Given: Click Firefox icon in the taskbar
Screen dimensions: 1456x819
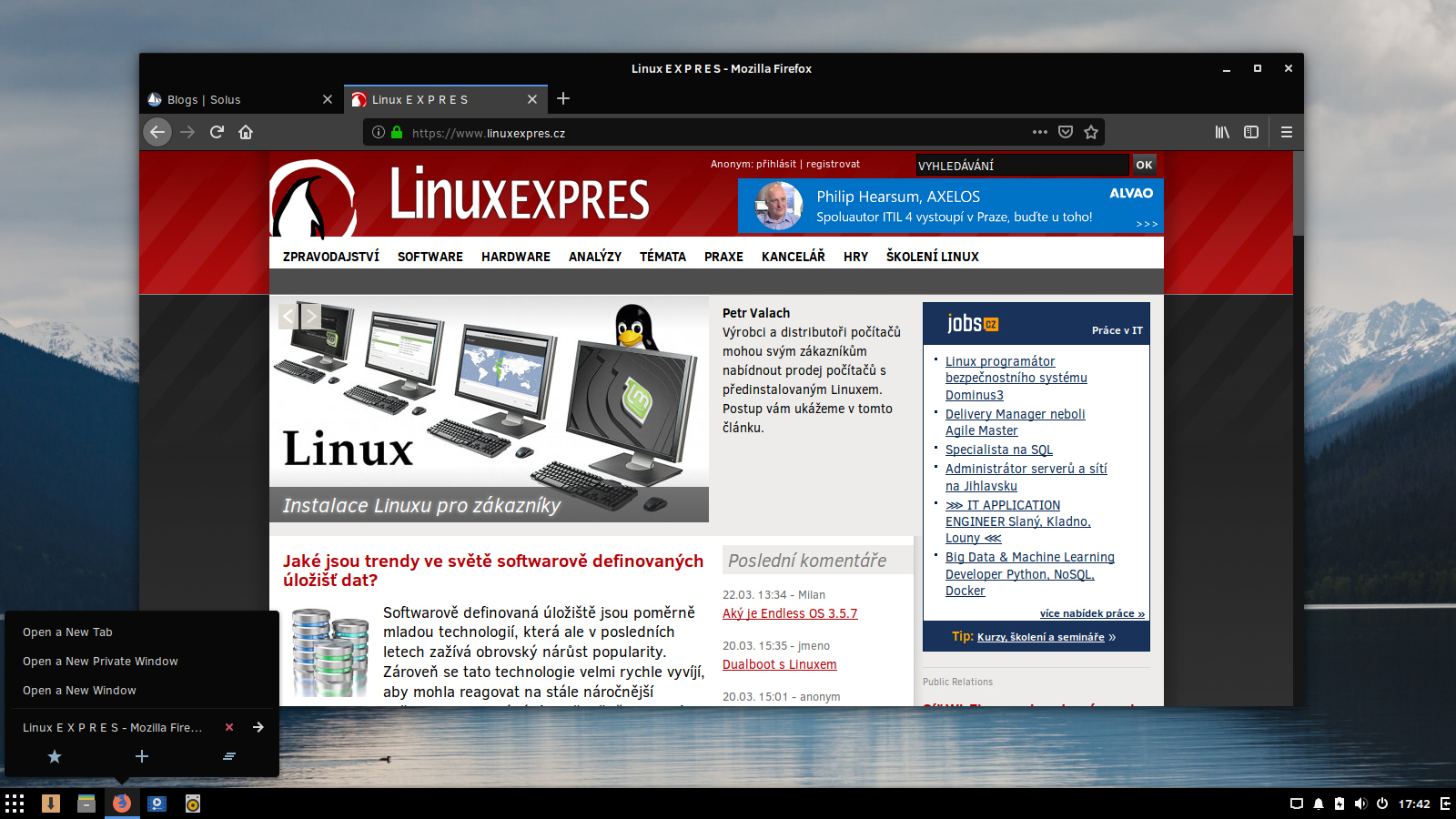Looking at the screenshot, I should [122, 804].
